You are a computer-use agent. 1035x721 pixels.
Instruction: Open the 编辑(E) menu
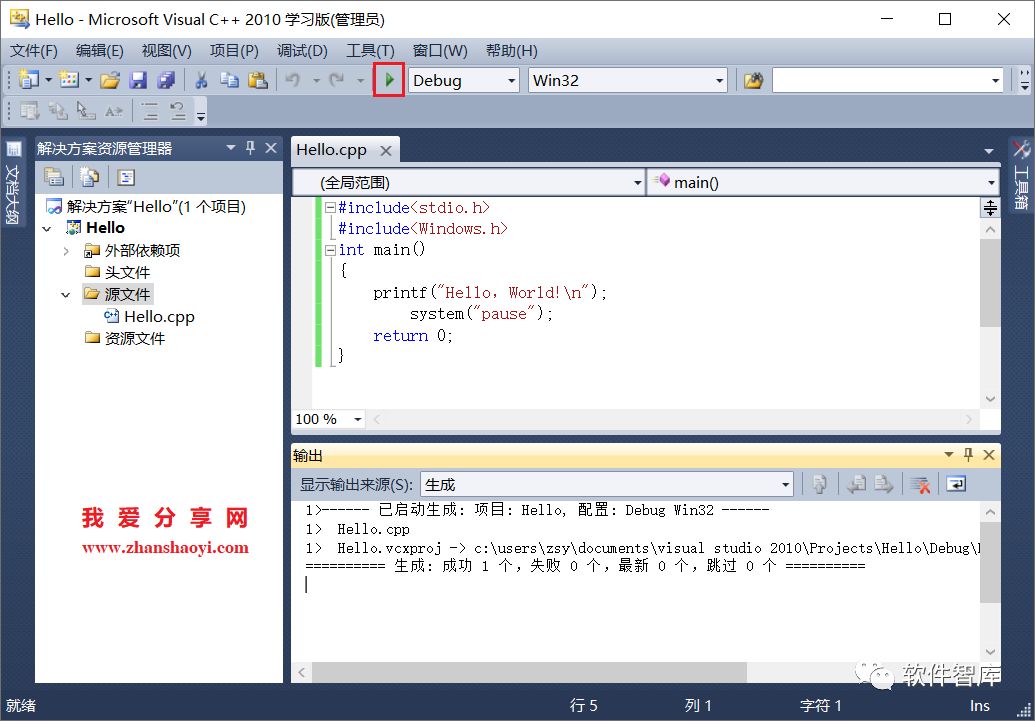tap(100, 51)
